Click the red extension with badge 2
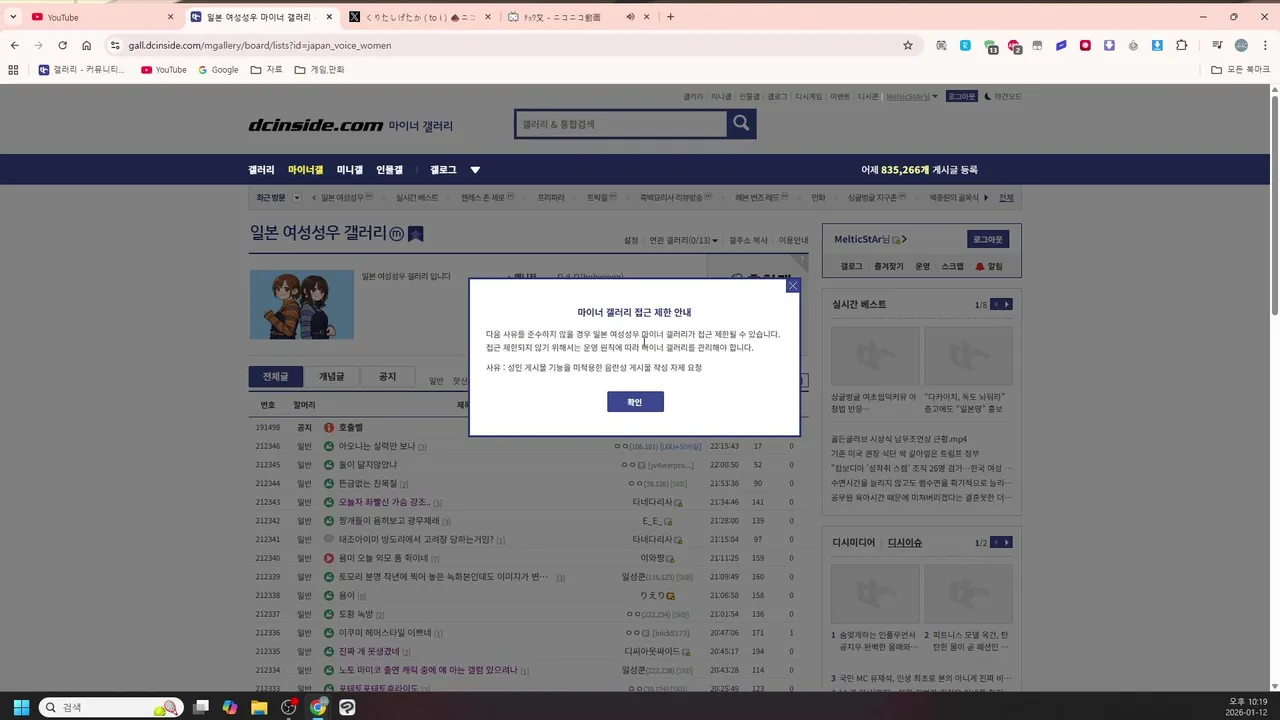1280x720 pixels. [1014, 46]
